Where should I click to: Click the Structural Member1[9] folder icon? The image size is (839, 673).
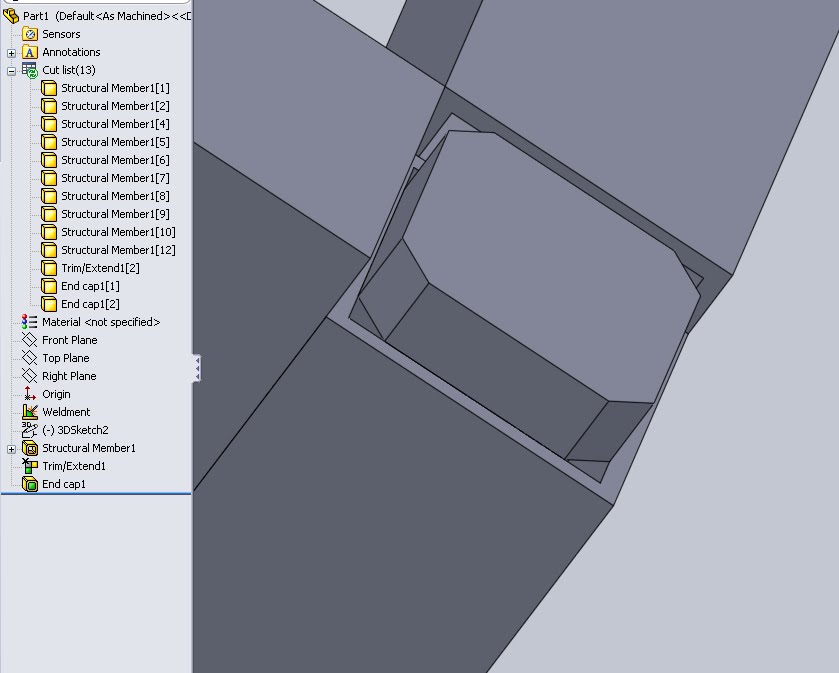tap(49, 215)
